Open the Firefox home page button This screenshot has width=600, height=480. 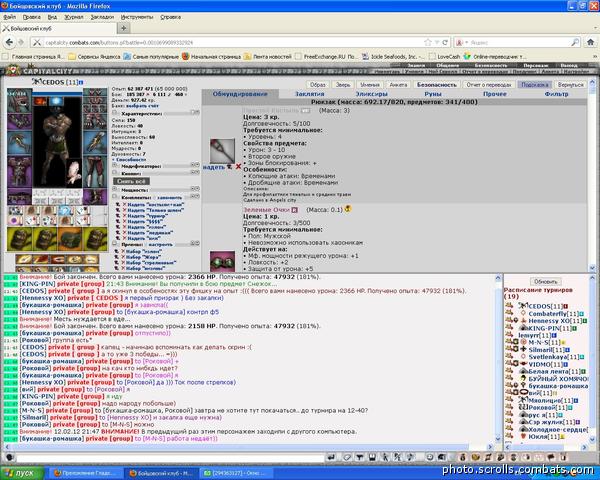coord(590,42)
